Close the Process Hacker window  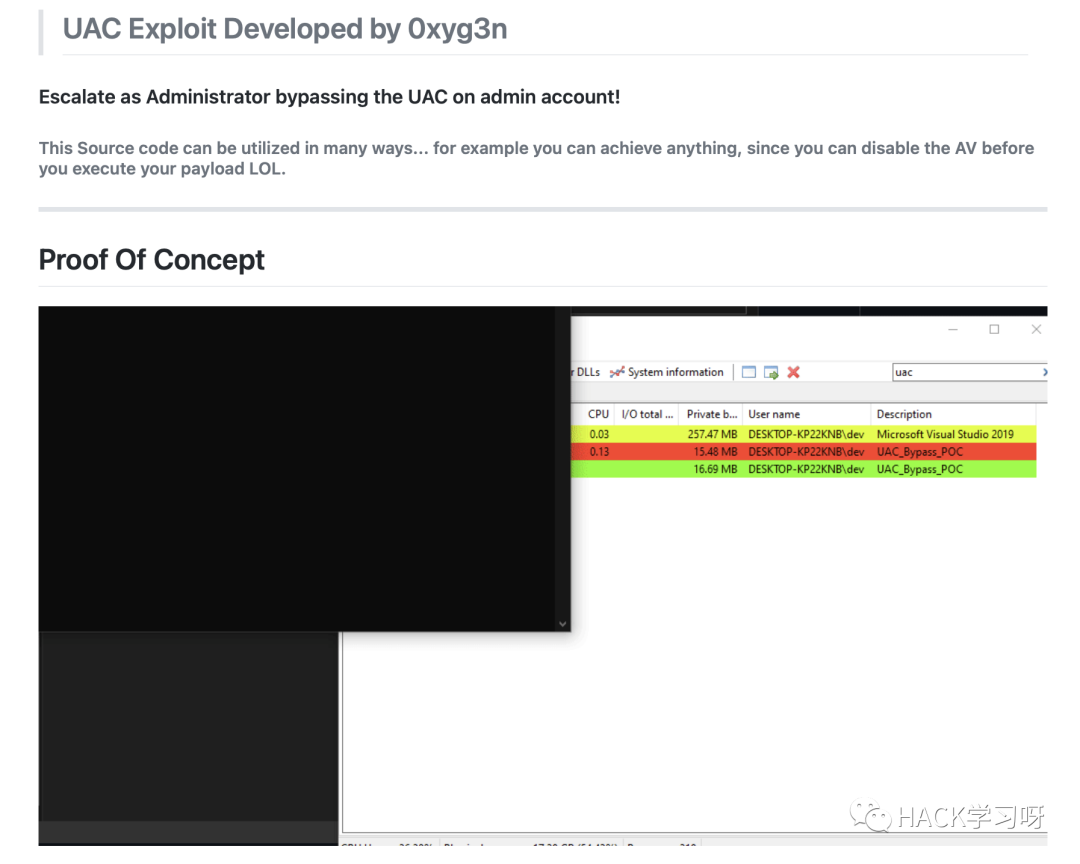(1036, 329)
